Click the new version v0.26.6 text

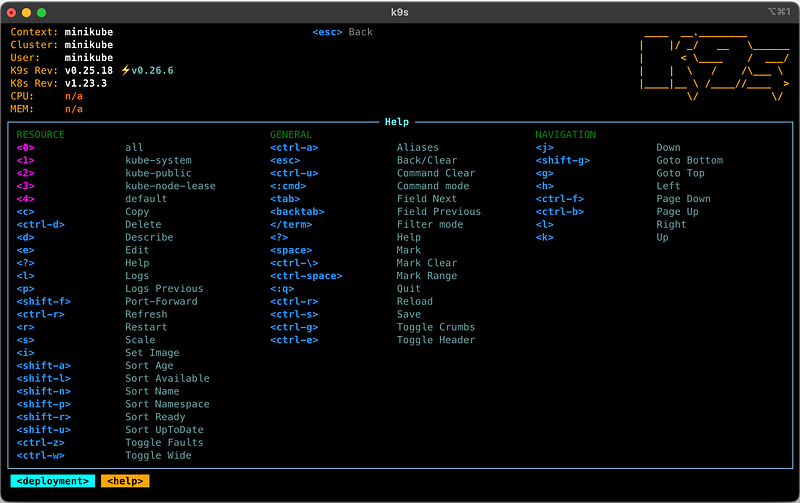pyautogui.click(x=153, y=70)
